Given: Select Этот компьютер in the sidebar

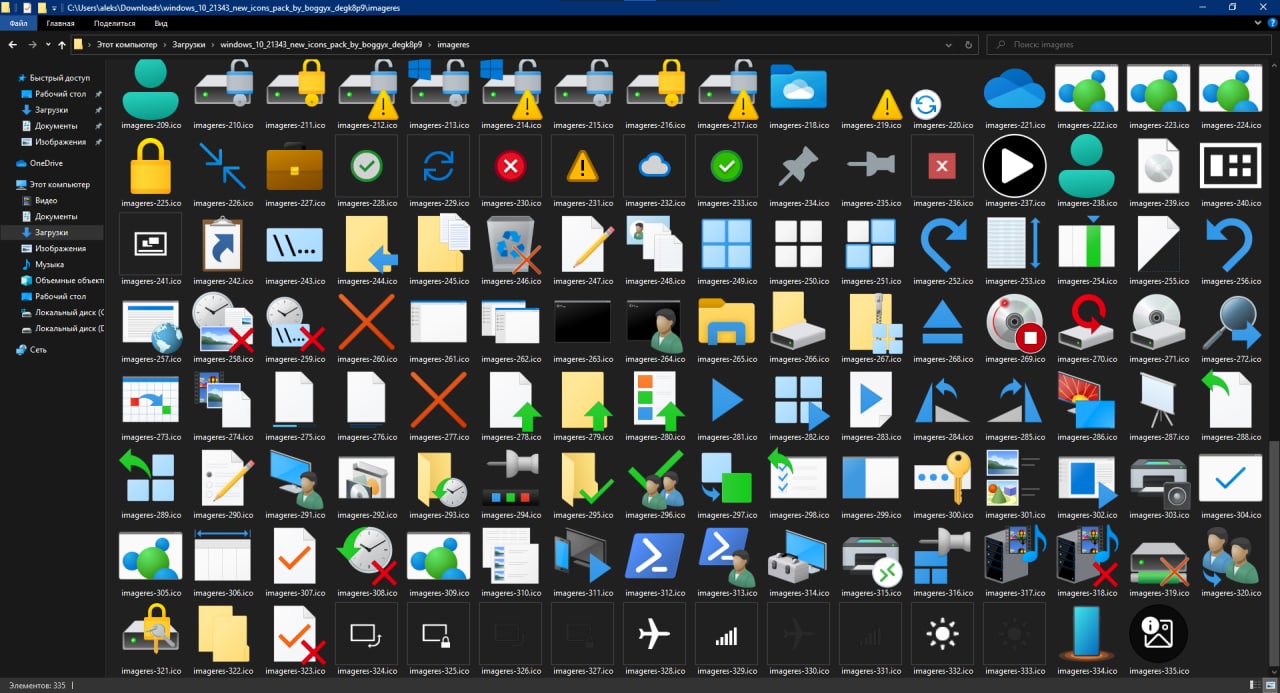Looking at the screenshot, I should click(x=60, y=185).
